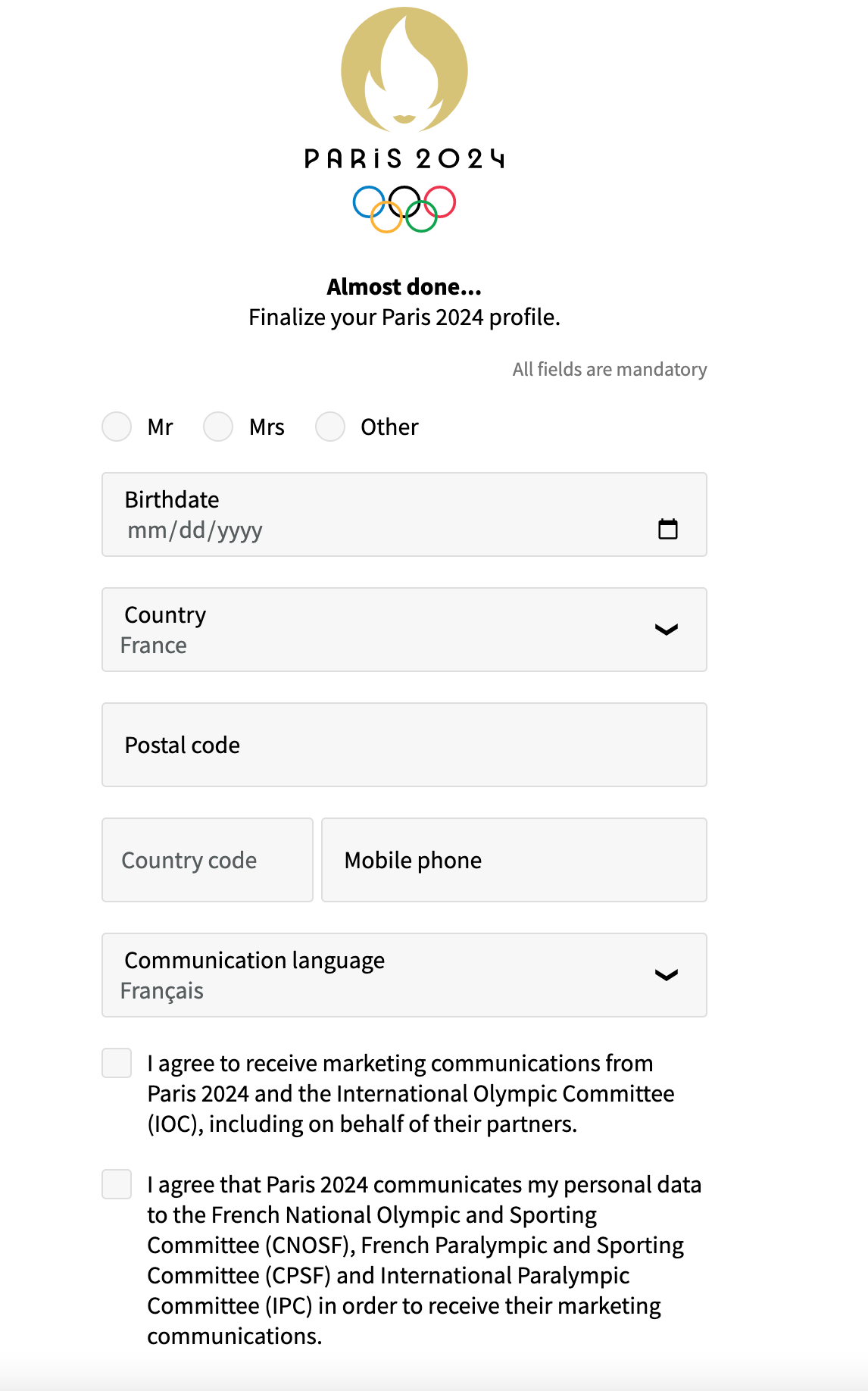
Task: Select the Mr title option
Action: (117, 427)
